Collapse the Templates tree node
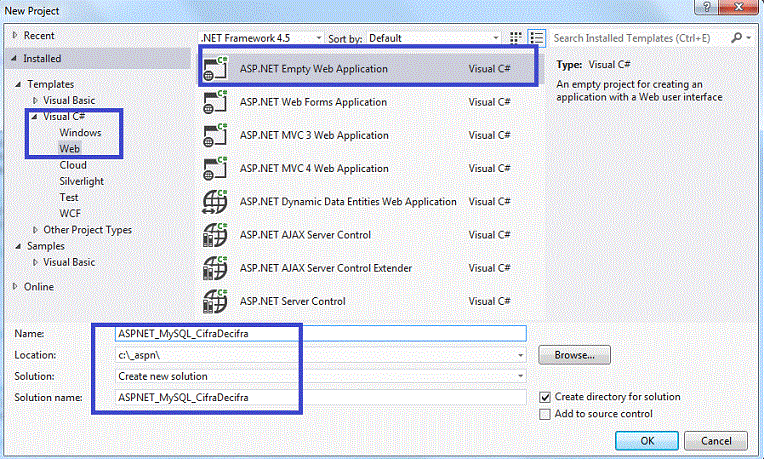Screen dimensions: 764x459 click(18, 84)
